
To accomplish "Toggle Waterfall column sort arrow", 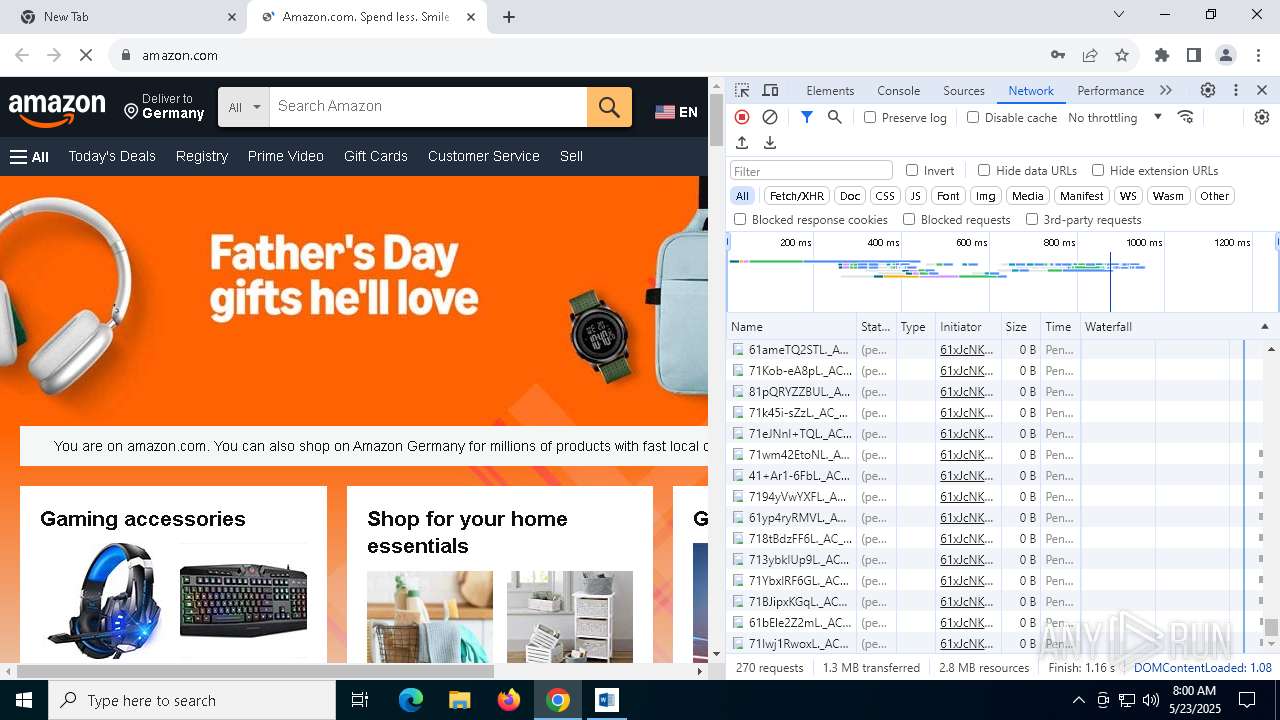I will [1264, 327].
